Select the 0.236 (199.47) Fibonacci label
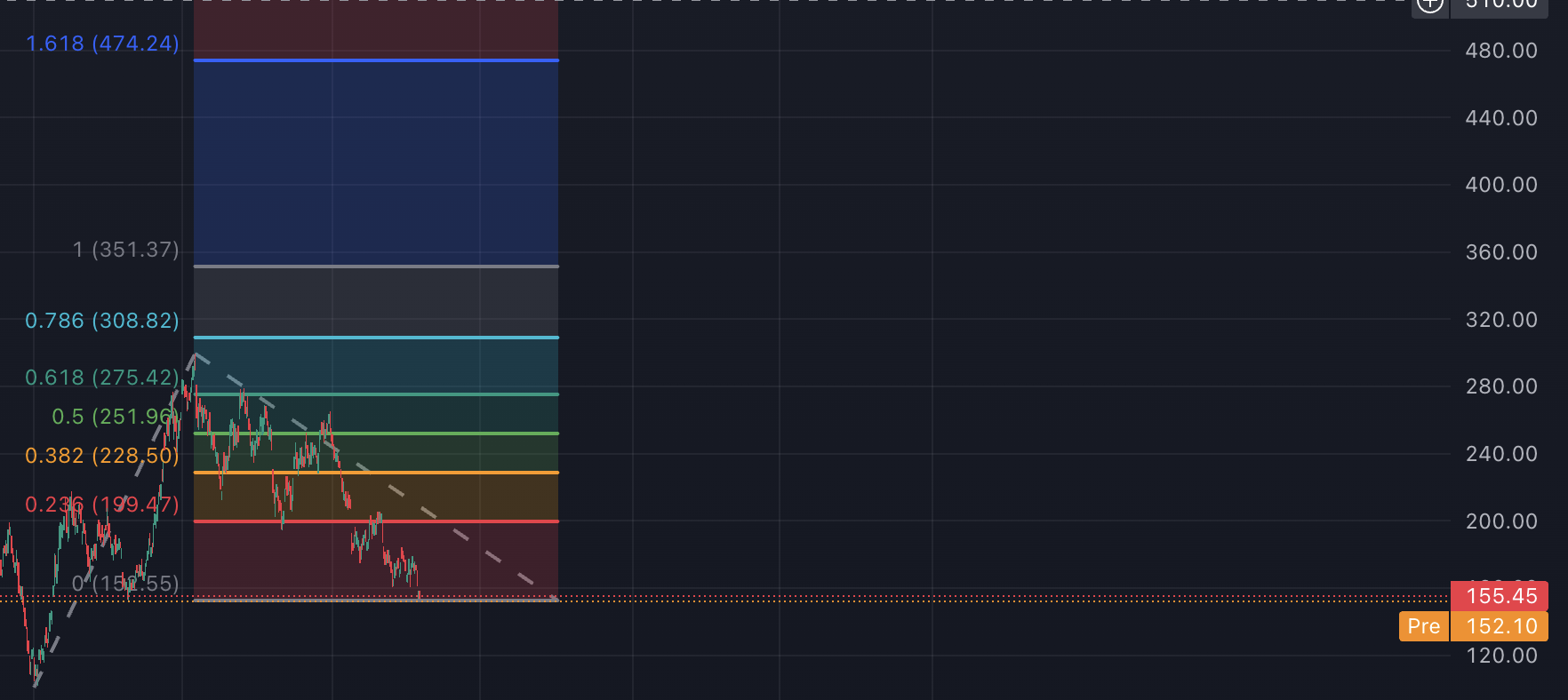This screenshot has width=1568, height=700. click(x=102, y=505)
